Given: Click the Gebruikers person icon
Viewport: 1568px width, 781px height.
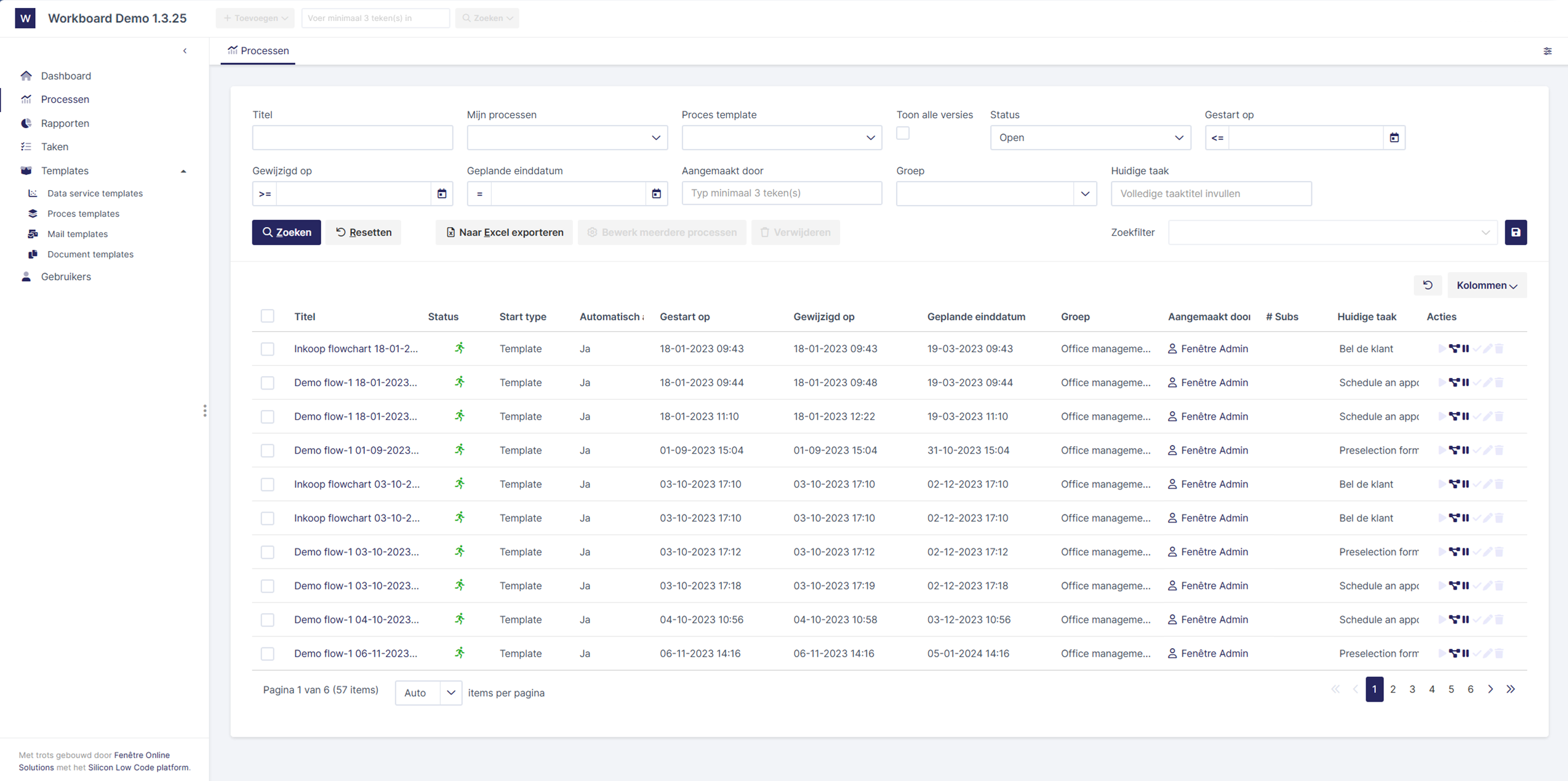Looking at the screenshot, I should 26,276.
